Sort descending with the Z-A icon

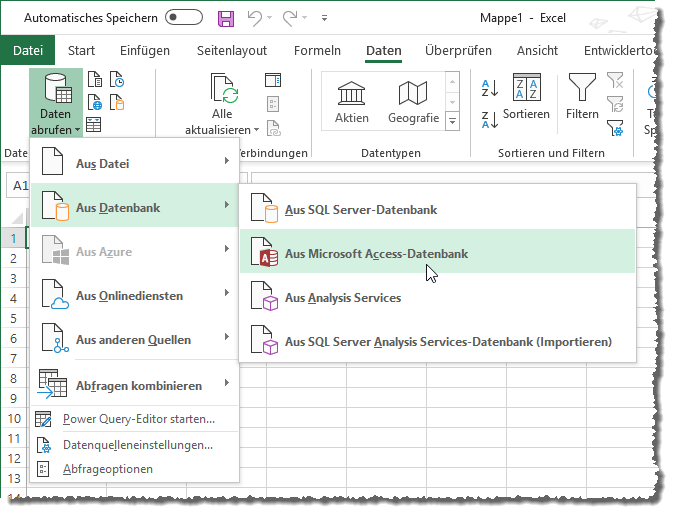490,120
